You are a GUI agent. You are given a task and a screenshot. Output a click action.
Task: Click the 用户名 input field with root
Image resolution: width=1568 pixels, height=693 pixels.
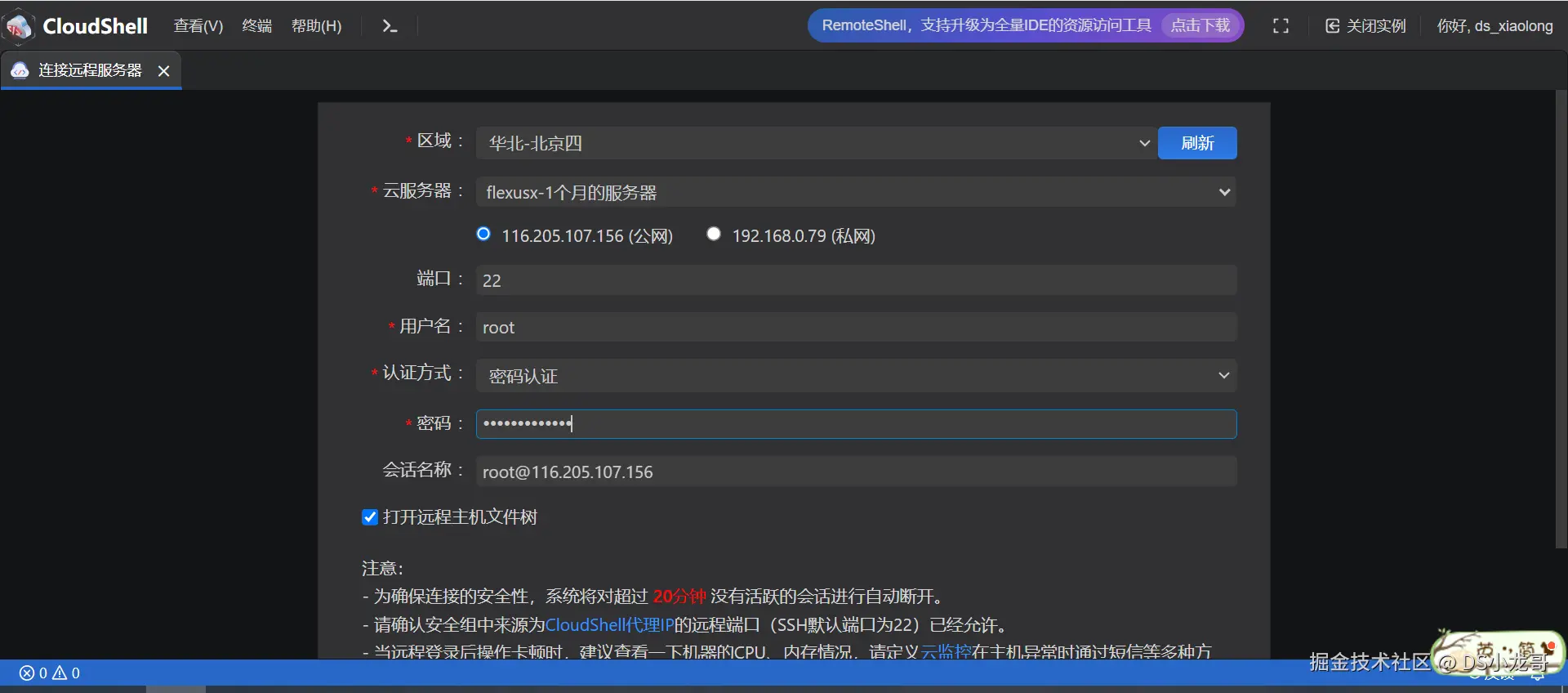pos(856,327)
